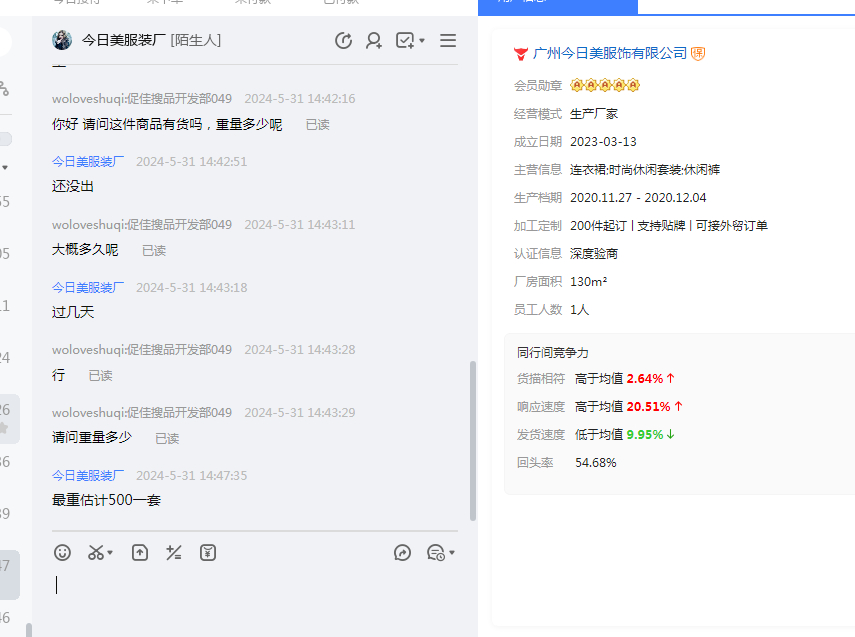Screen dimensions: 855x637
Task: Click the upload file icon
Action: point(140,552)
